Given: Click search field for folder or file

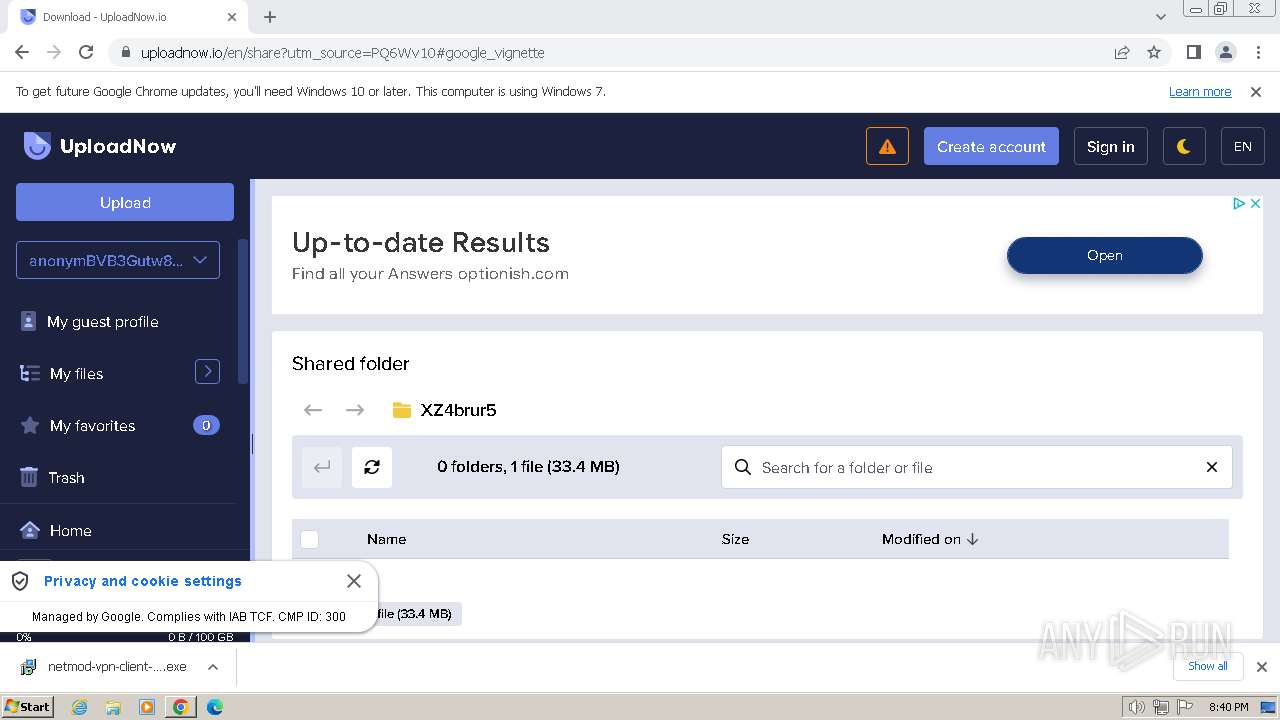Looking at the screenshot, I should (x=976, y=467).
